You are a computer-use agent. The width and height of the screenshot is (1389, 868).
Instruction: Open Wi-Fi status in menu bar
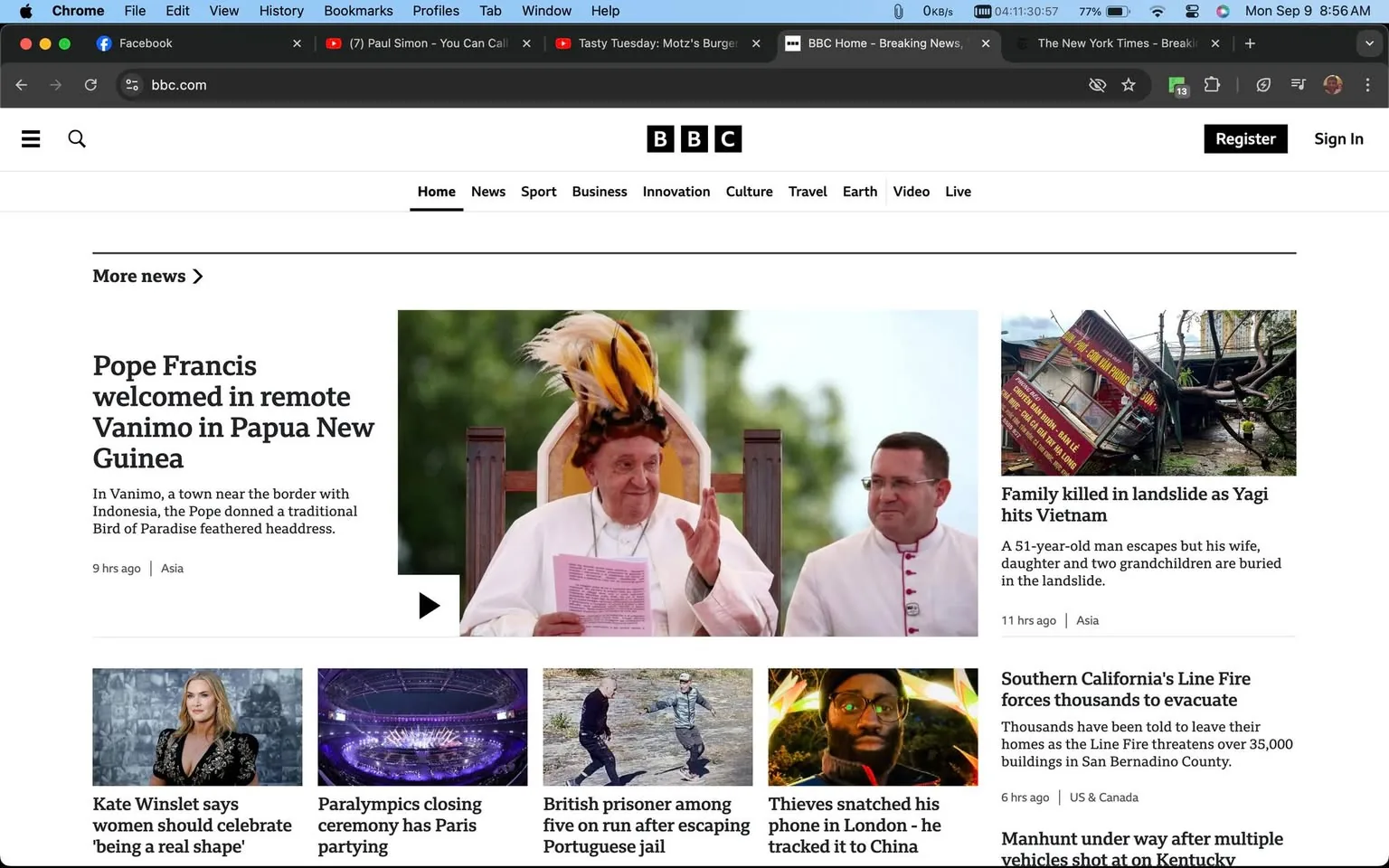click(1157, 11)
